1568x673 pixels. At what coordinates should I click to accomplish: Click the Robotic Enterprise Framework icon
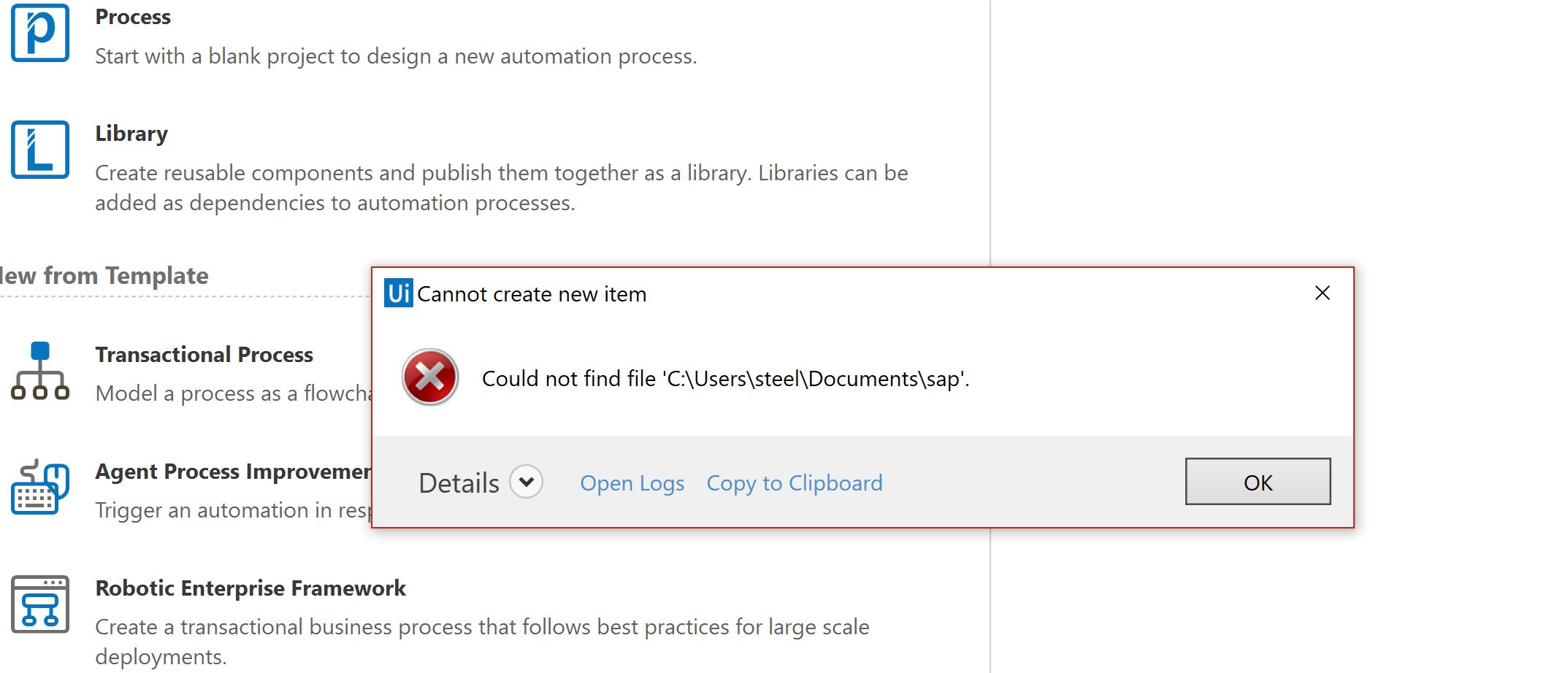(x=40, y=604)
